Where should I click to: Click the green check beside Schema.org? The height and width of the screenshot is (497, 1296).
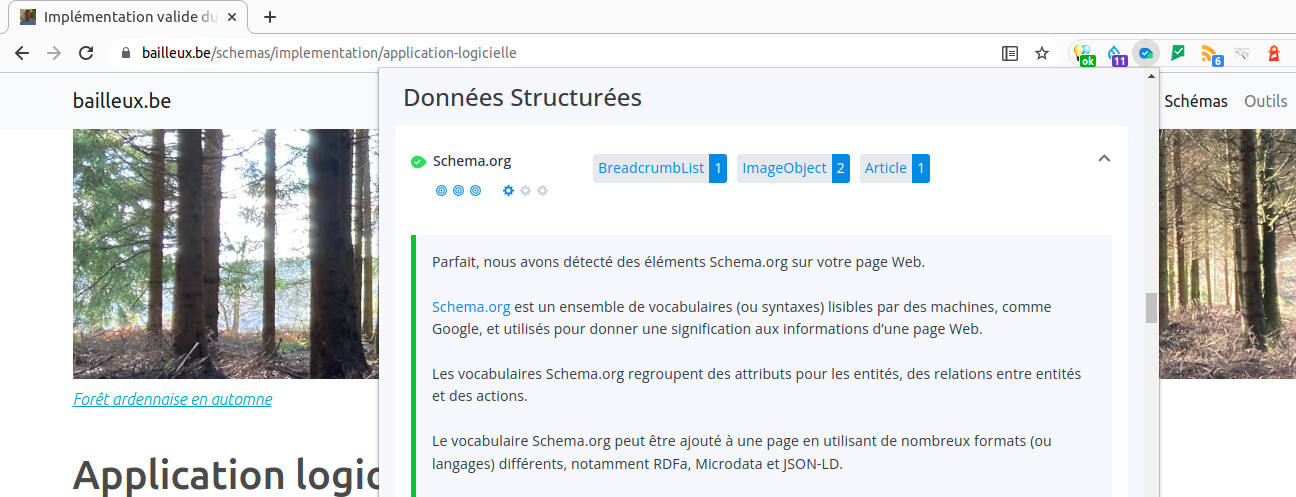coord(418,162)
